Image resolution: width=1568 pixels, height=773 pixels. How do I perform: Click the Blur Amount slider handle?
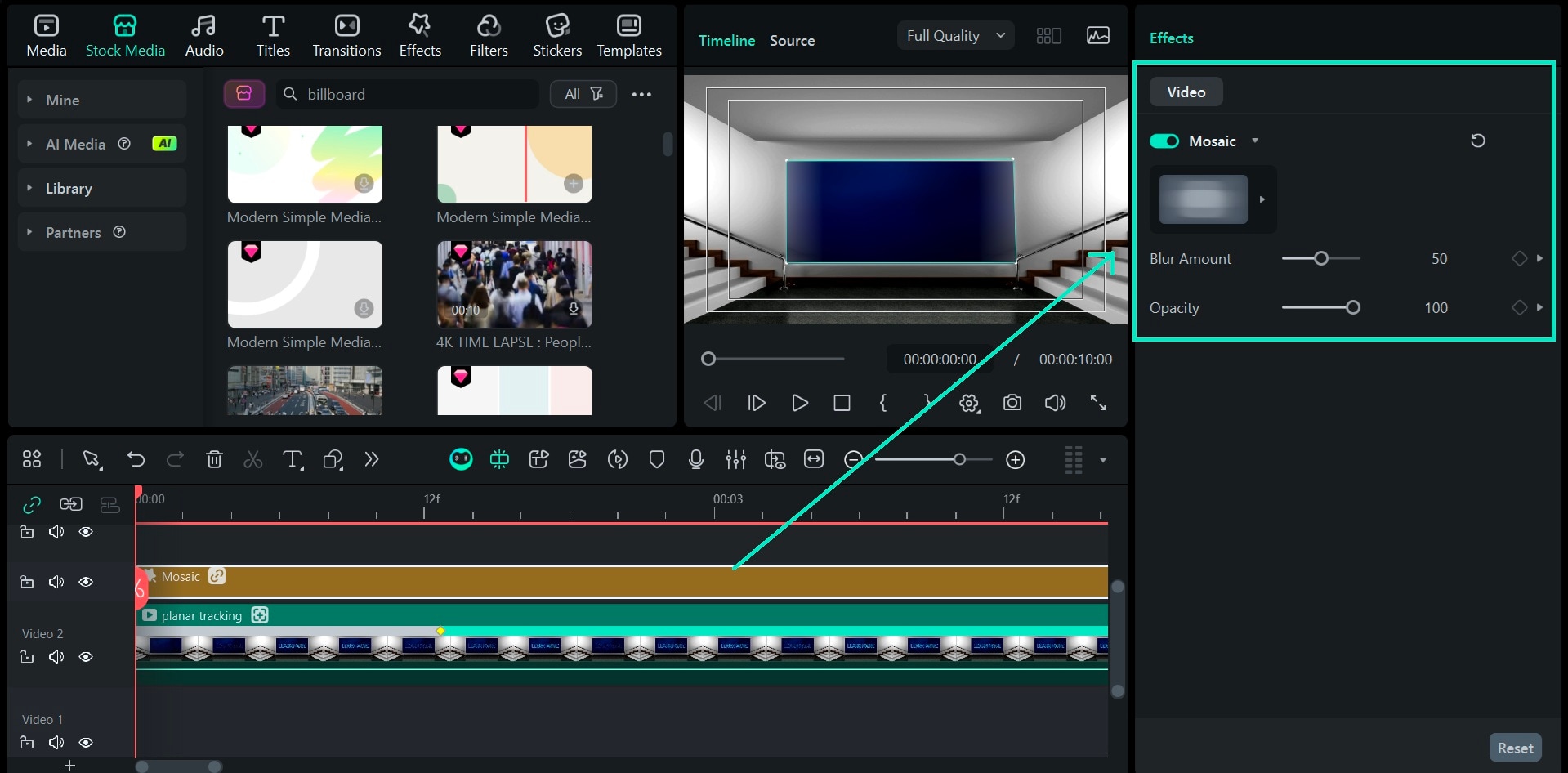1320,258
